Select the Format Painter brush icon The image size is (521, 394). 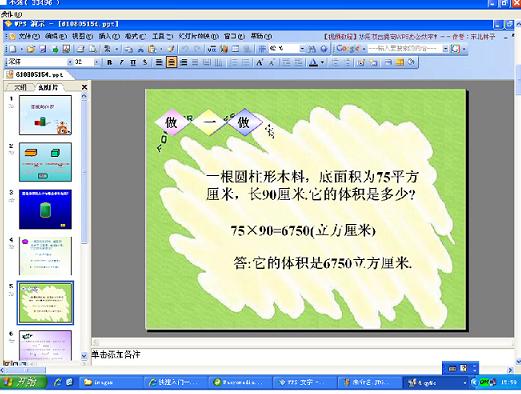pyautogui.click(x=171, y=49)
